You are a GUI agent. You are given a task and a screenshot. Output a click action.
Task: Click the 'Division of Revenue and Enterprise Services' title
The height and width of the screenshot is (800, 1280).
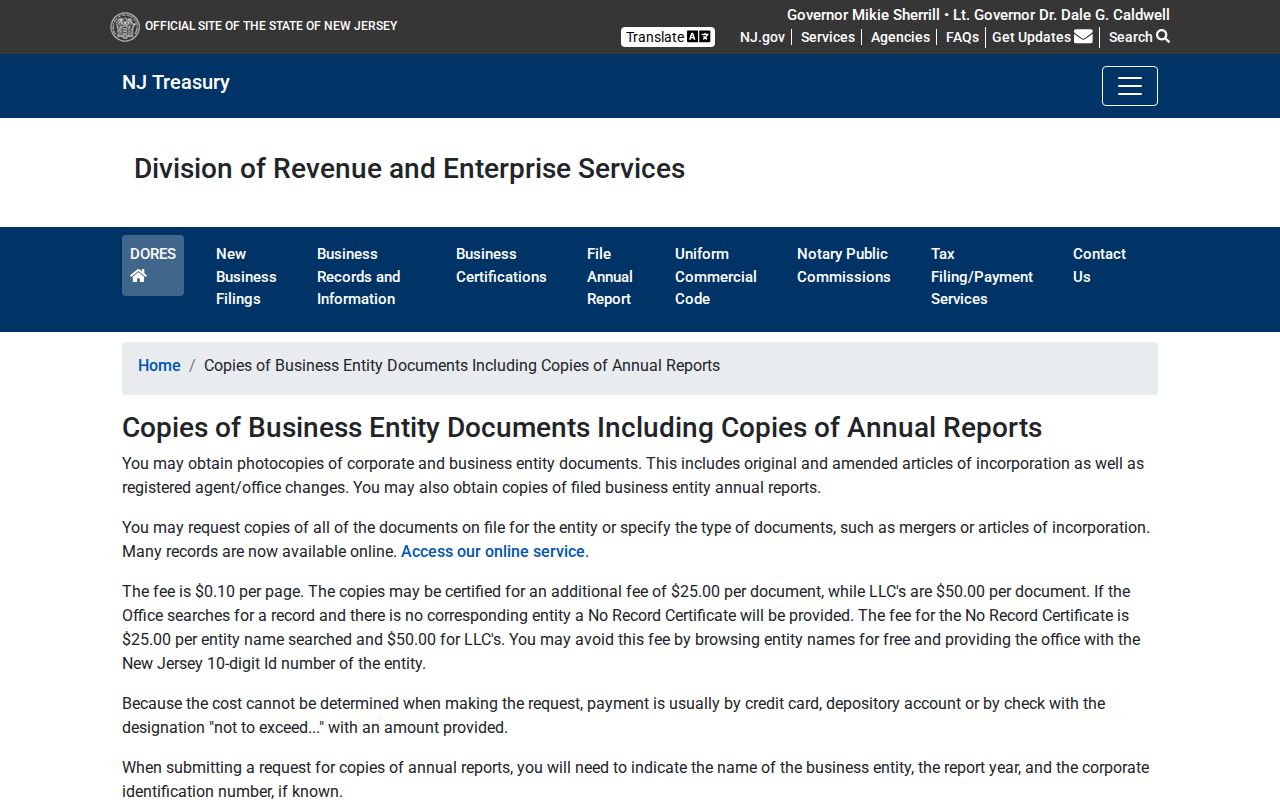pos(410,169)
